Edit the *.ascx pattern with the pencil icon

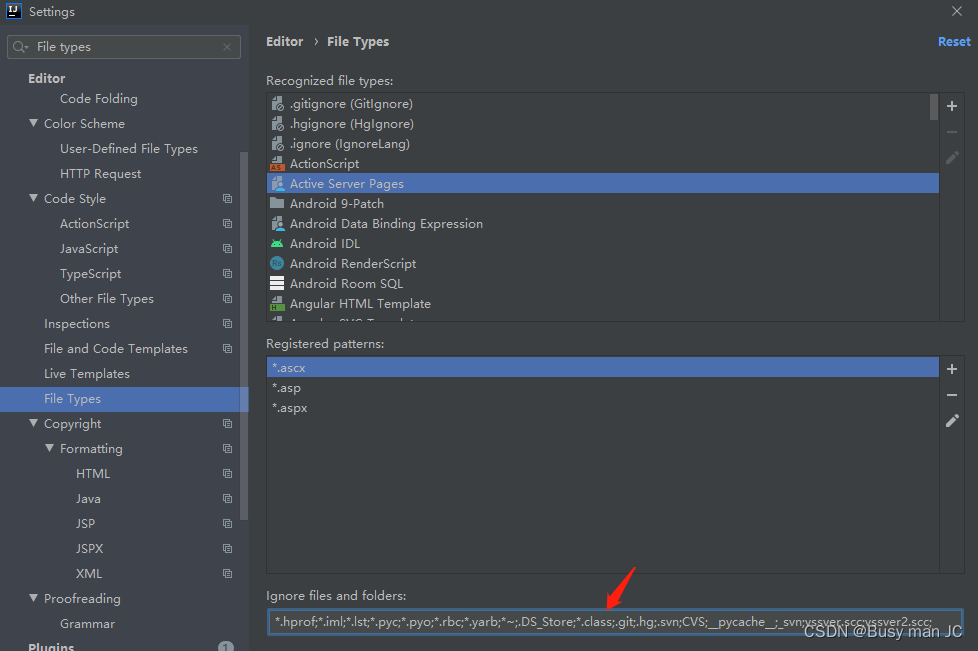(x=951, y=420)
